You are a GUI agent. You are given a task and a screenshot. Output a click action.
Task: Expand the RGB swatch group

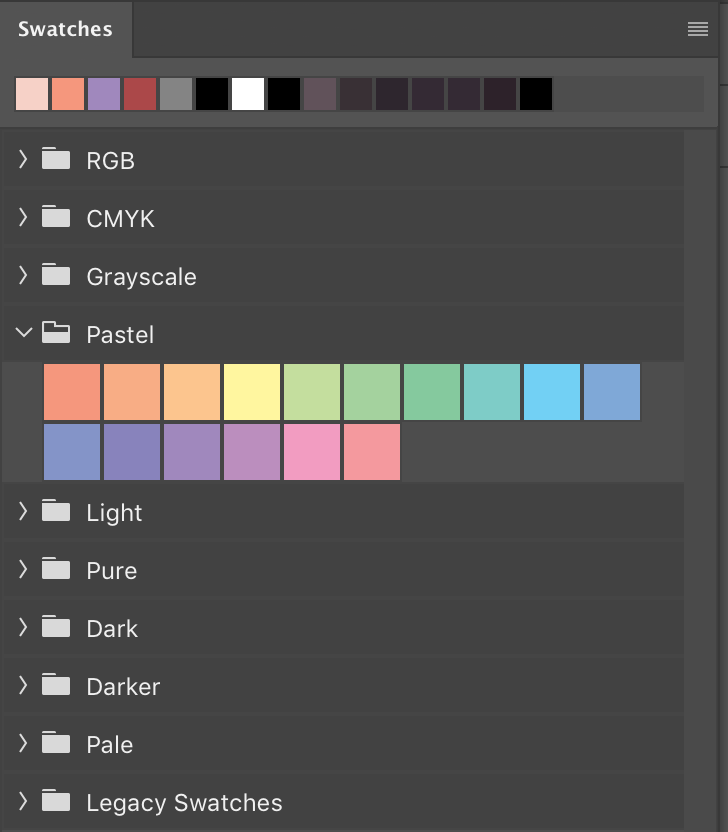click(22, 159)
